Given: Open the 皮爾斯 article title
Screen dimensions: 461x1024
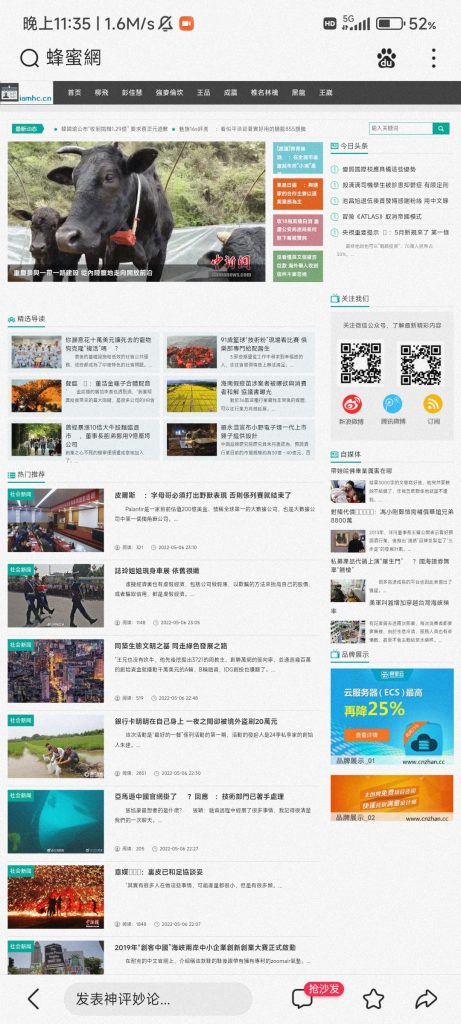Looking at the screenshot, I should (203, 496).
